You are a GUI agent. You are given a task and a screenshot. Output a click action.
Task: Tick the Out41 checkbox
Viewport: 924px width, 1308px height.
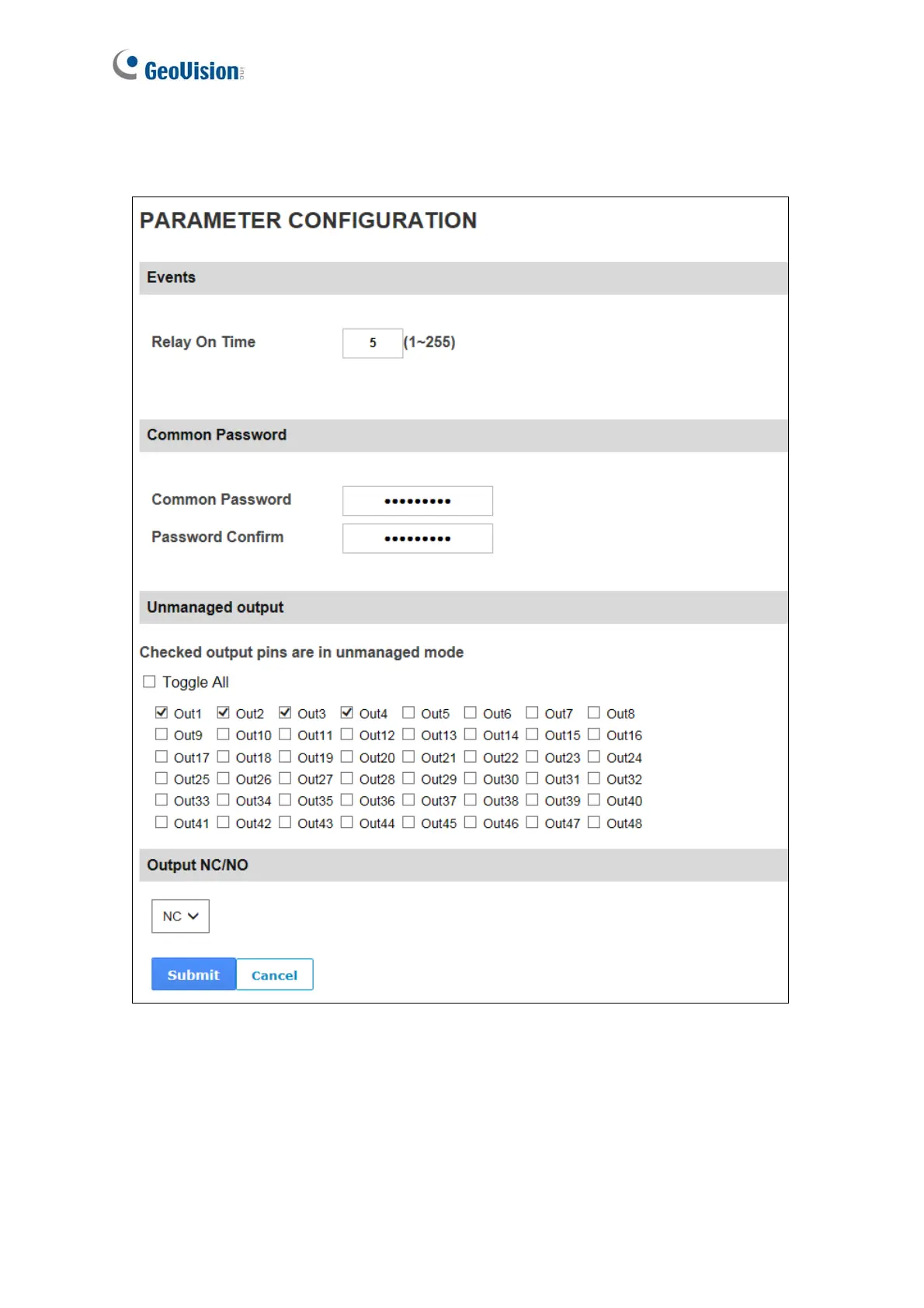pos(162,822)
